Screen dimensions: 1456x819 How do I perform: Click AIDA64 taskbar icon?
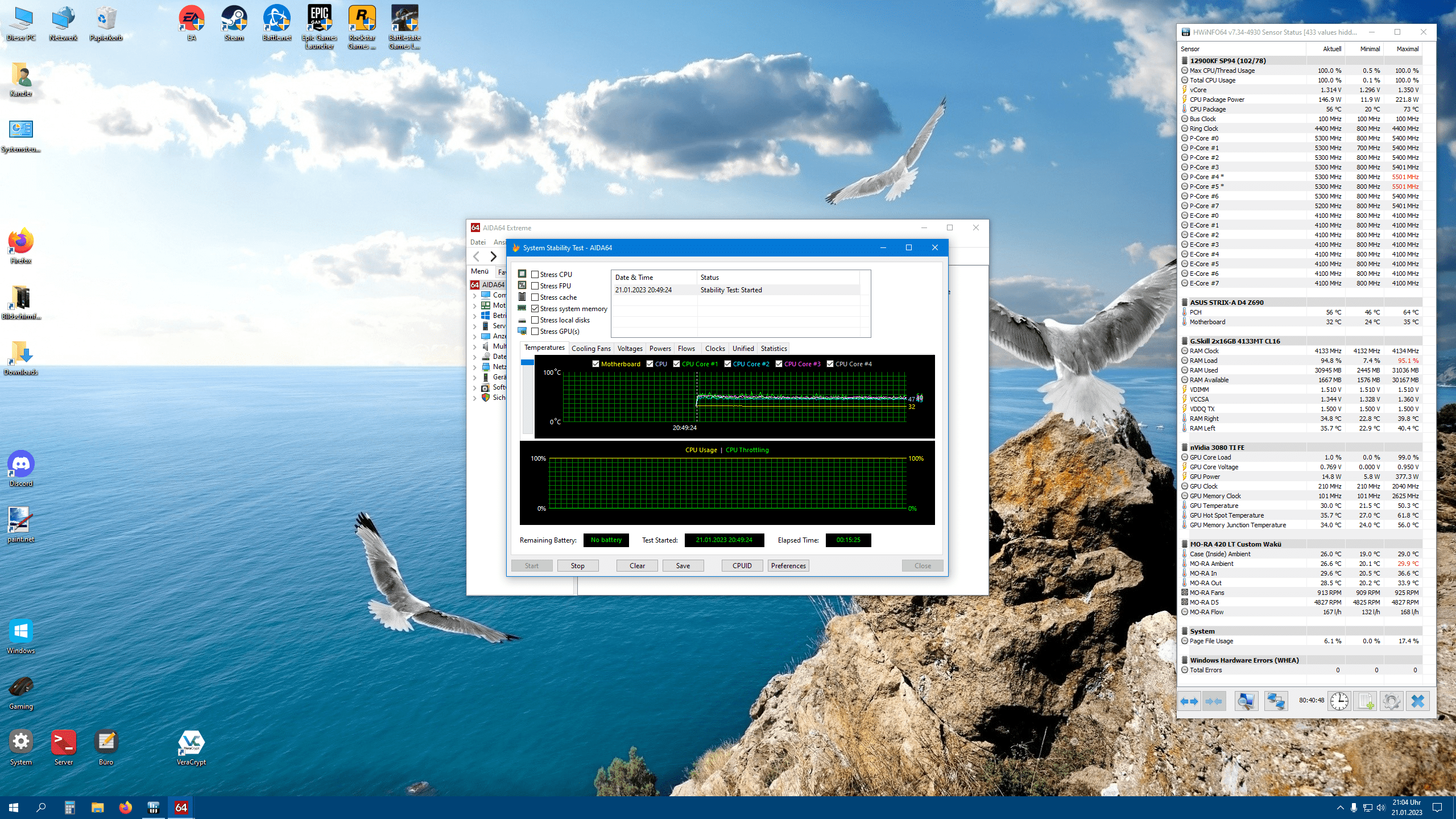(180, 807)
